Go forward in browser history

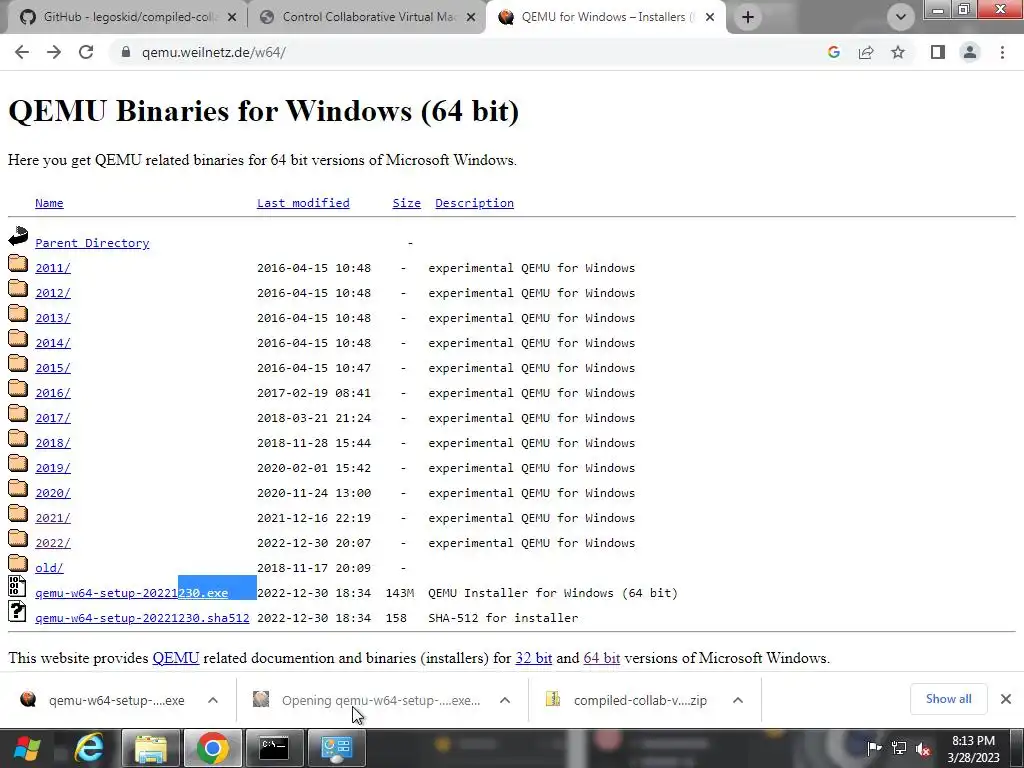coord(54,52)
